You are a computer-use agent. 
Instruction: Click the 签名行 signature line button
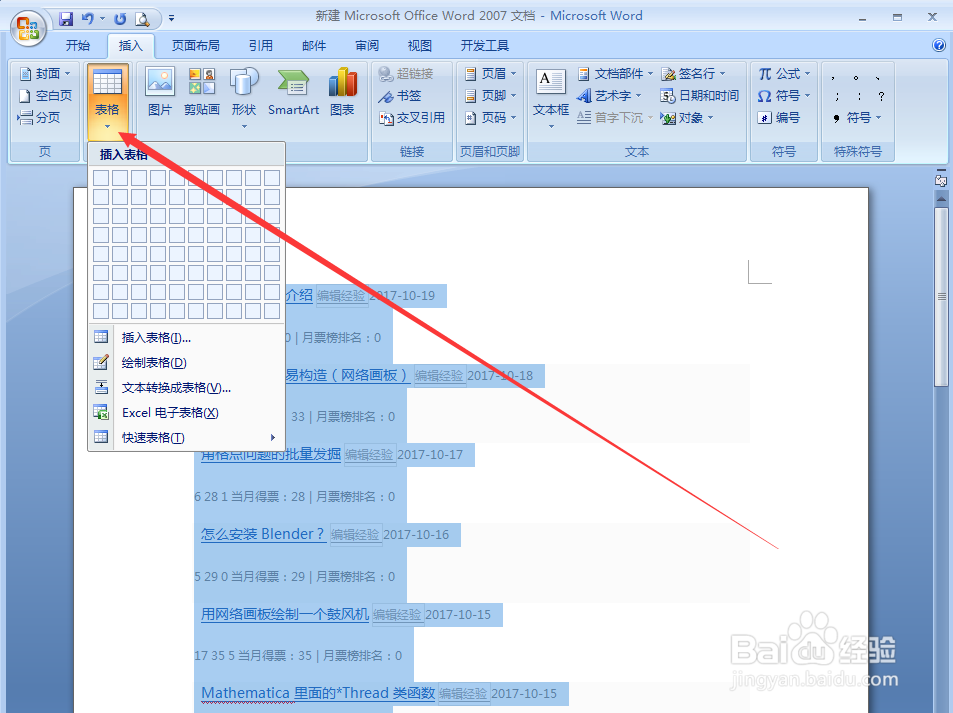coord(693,74)
